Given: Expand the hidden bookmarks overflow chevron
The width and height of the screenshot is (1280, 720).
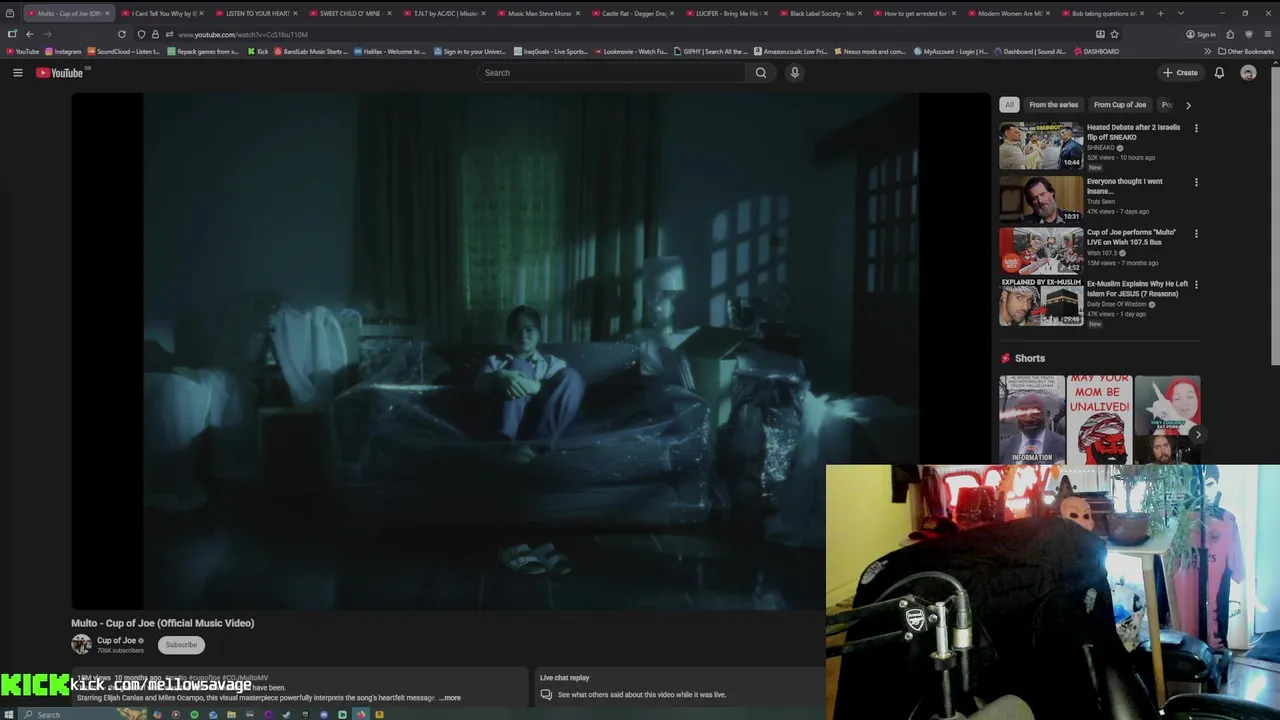Looking at the screenshot, I should [1207, 51].
